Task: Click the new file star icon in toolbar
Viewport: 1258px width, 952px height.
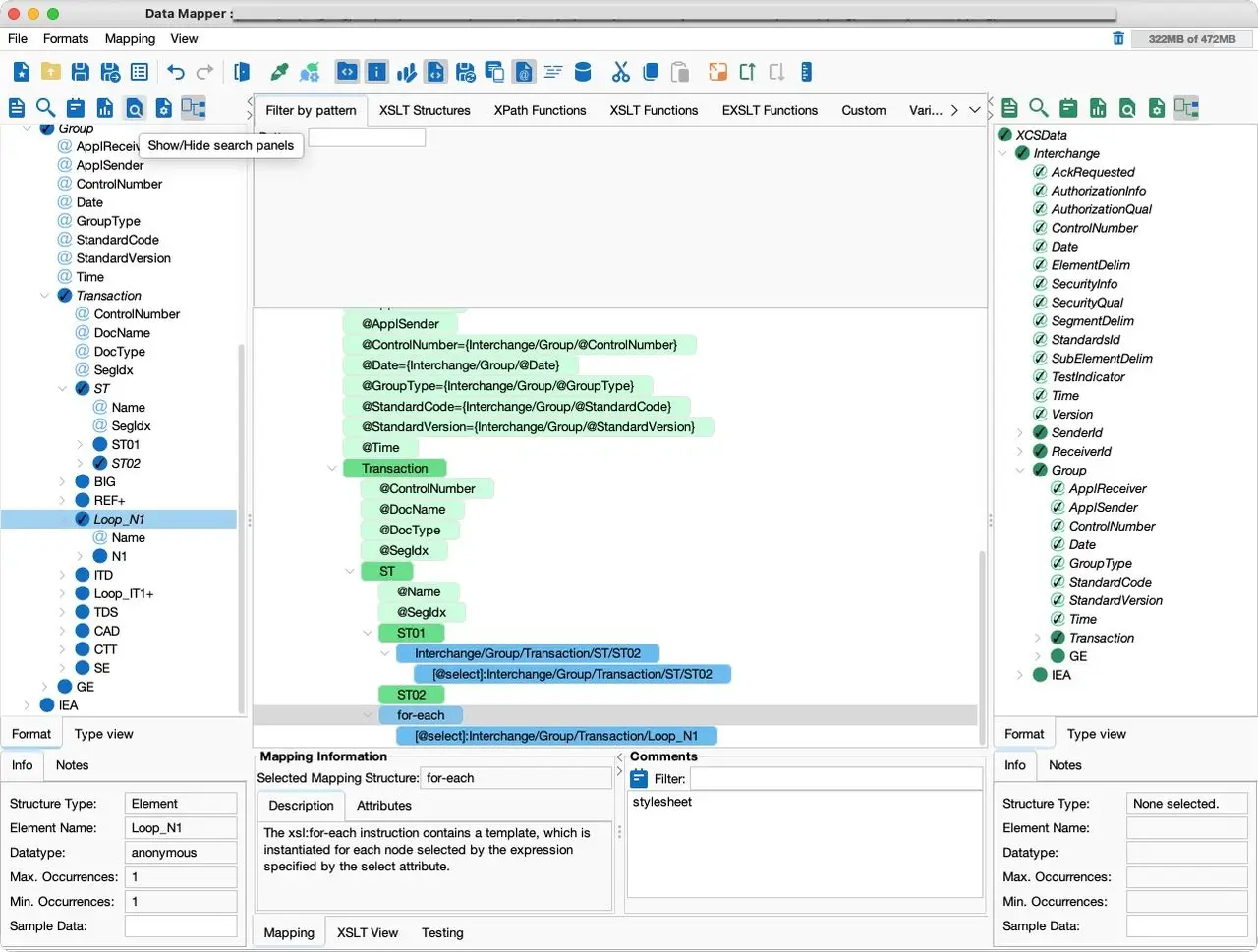Action: pos(22,72)
